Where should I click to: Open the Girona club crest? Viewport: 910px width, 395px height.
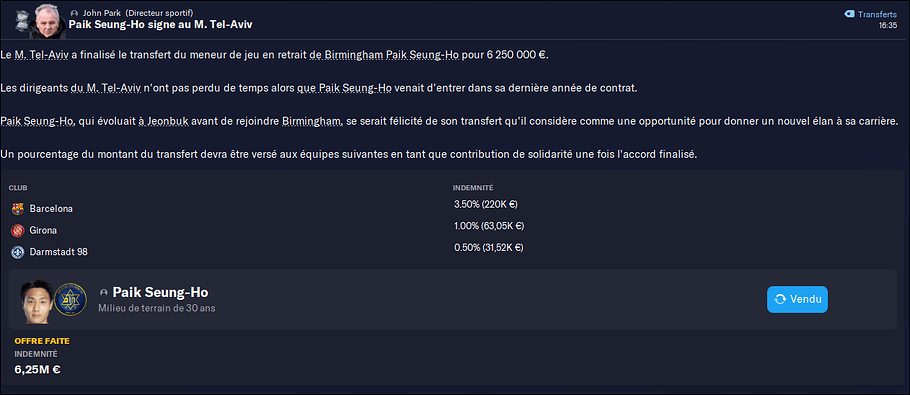[x=17, y=230]
